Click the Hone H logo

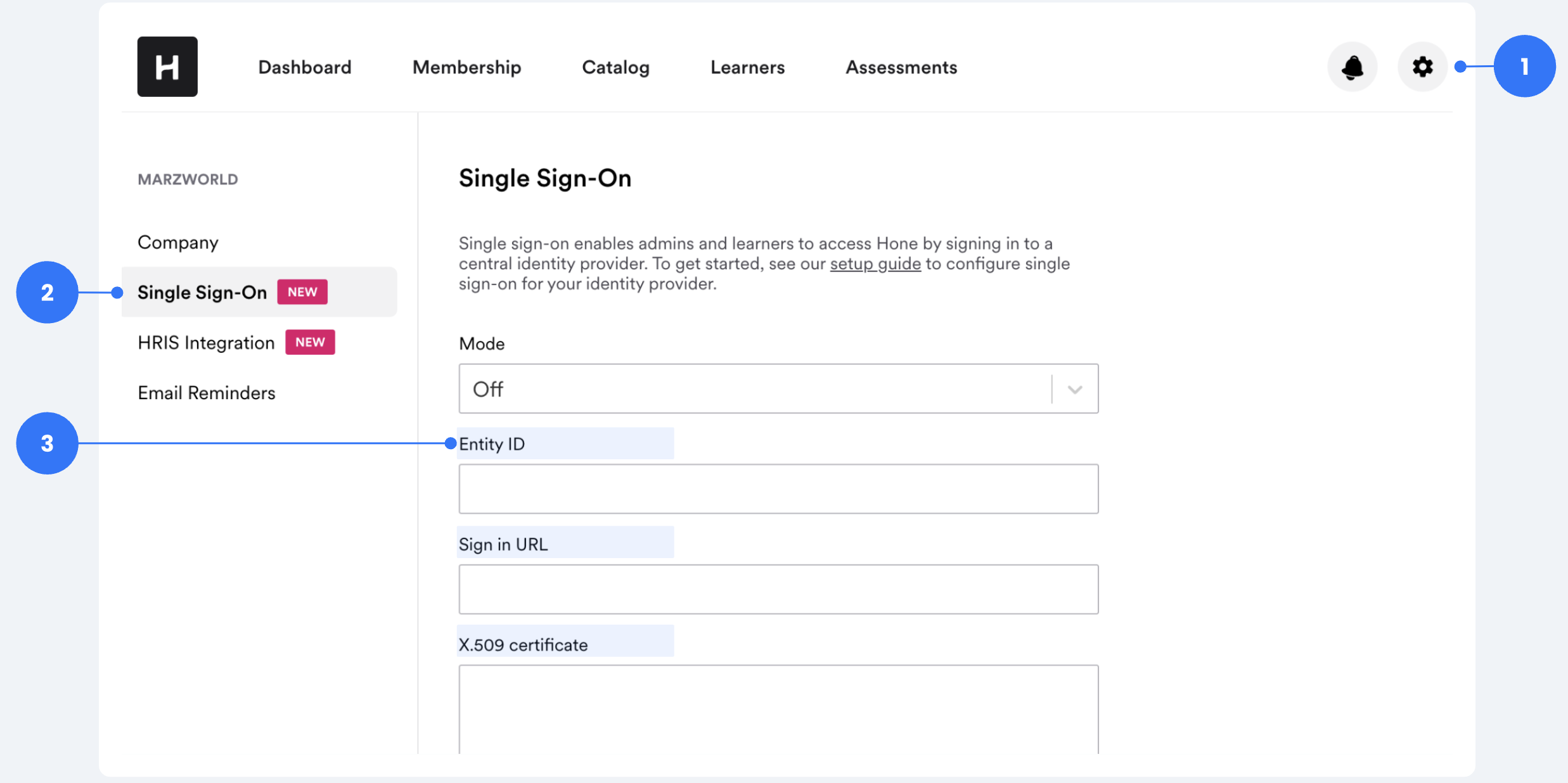(x=167, y=67)
